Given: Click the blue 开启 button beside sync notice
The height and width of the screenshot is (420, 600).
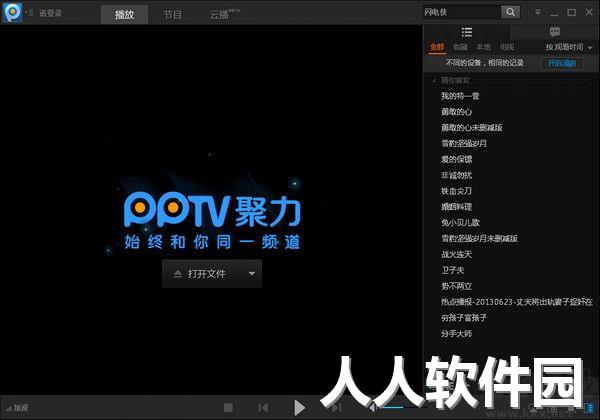Looking at the screenshot, I should click(561, 63).
